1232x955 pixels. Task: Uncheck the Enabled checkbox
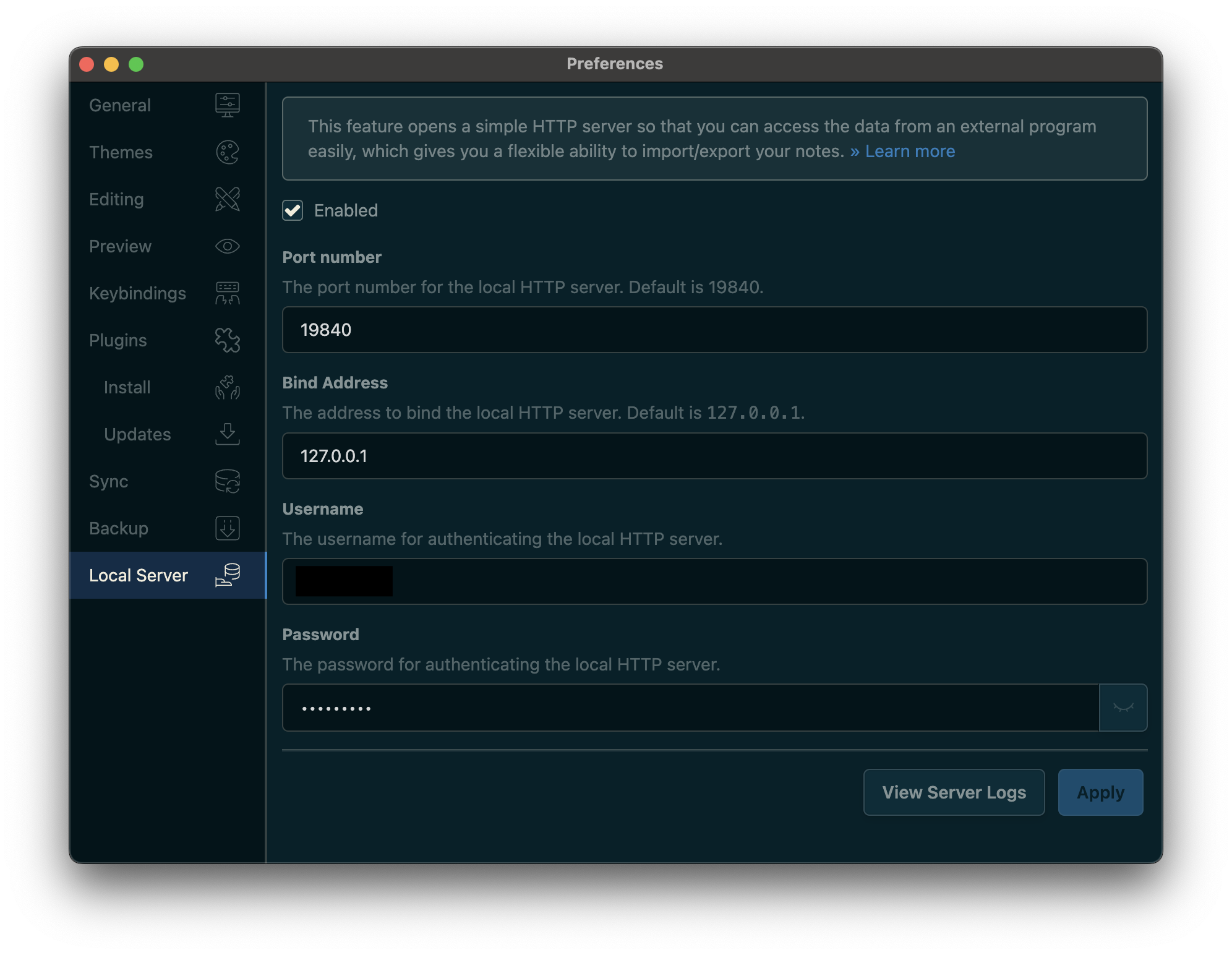(293, 210)
